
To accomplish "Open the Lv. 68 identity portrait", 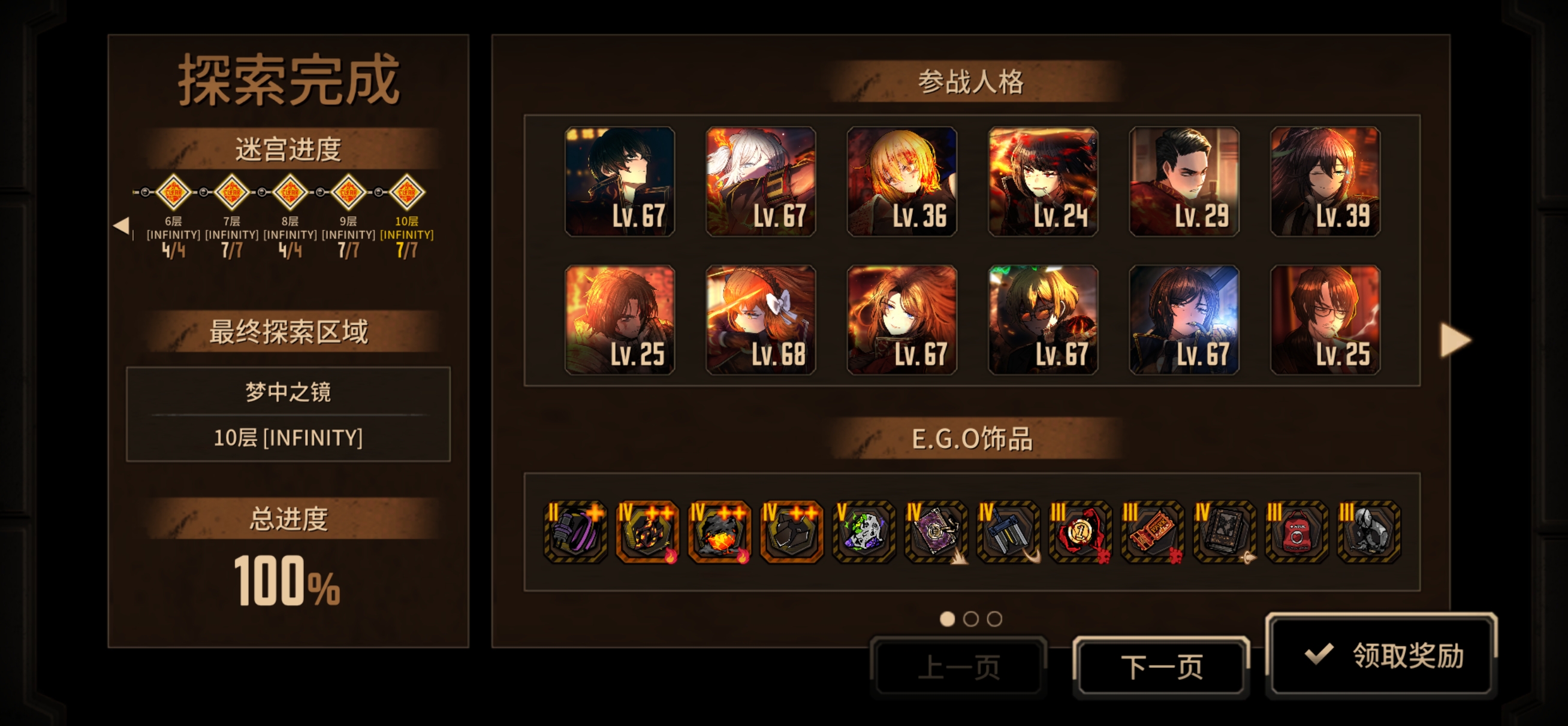I will click(x=761, y=319).
